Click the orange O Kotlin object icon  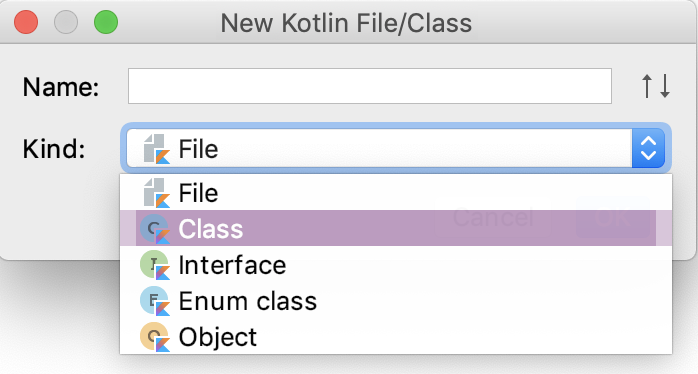155,337
